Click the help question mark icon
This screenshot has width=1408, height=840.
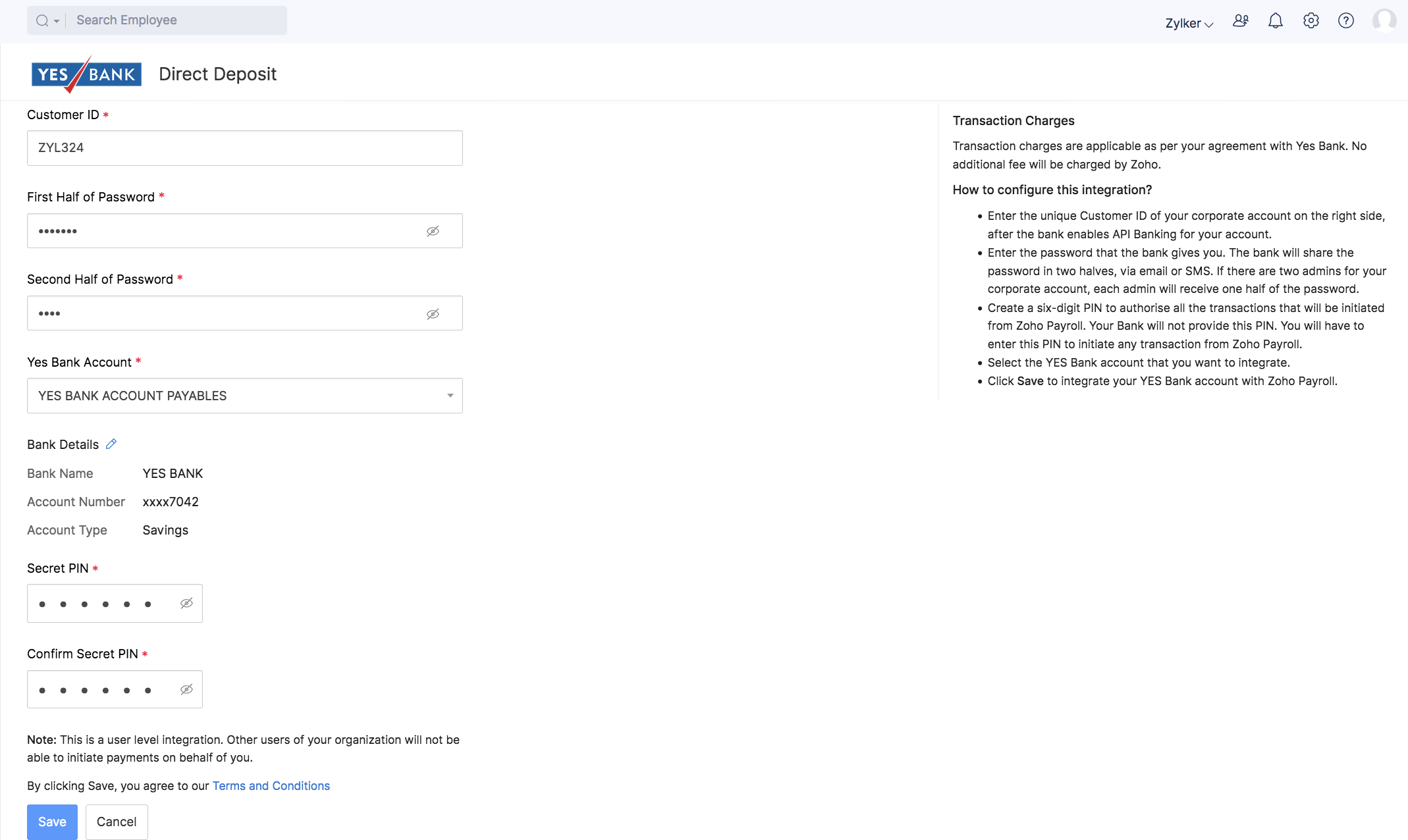tap(1346, 21)
